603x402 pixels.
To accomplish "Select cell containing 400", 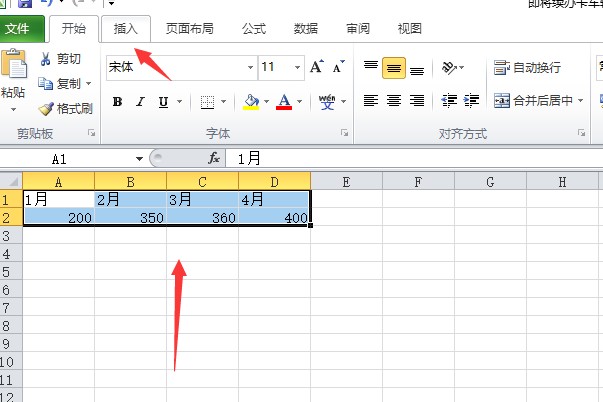I will [274, 217].
